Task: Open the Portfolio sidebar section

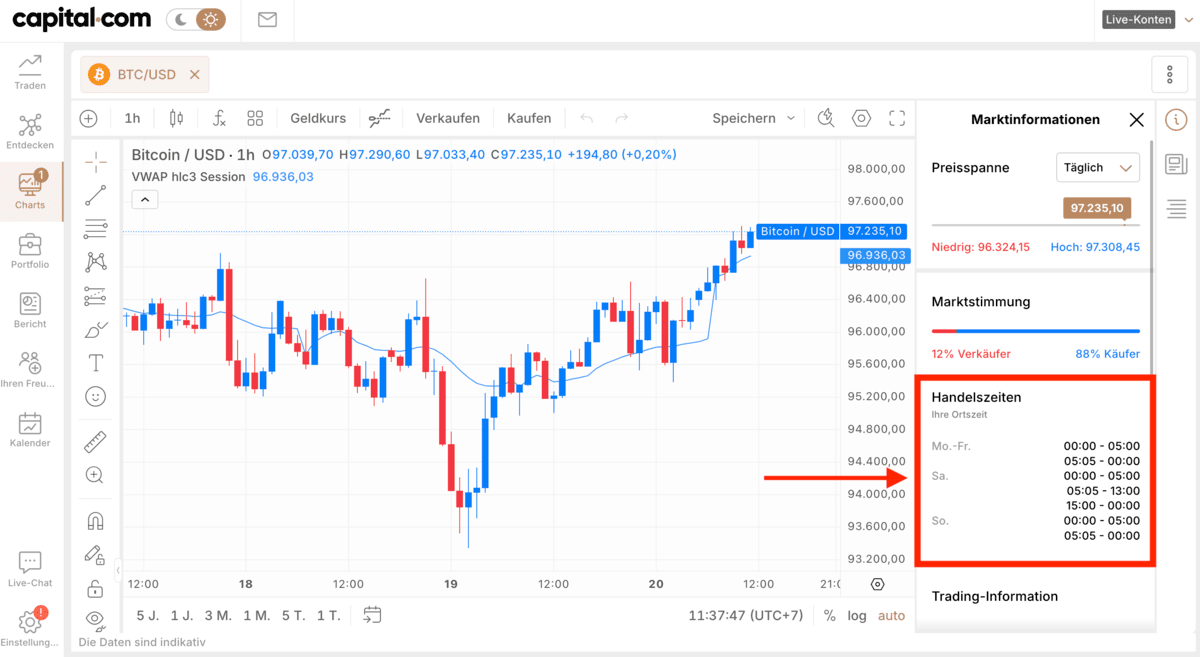Action: (x=30, y=250)
